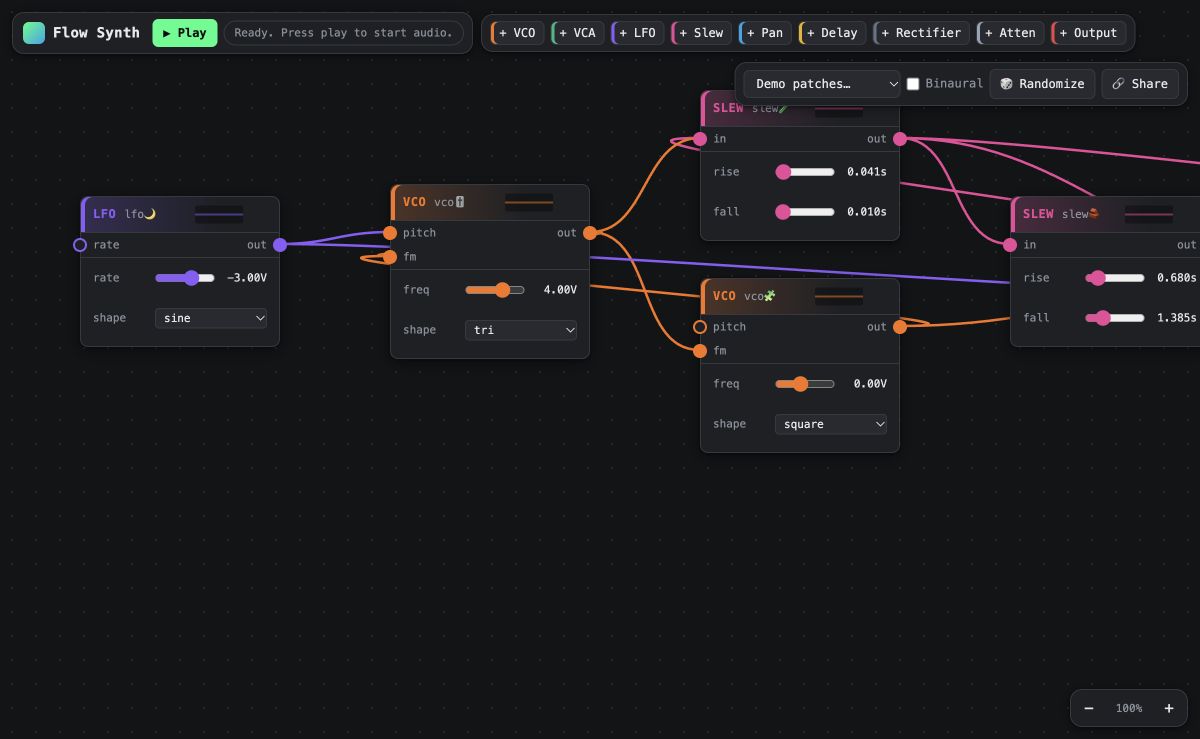This screenshot has height=739, width=1200.
Task: Click the Randomize dice button
Action: coord(1042,84)
